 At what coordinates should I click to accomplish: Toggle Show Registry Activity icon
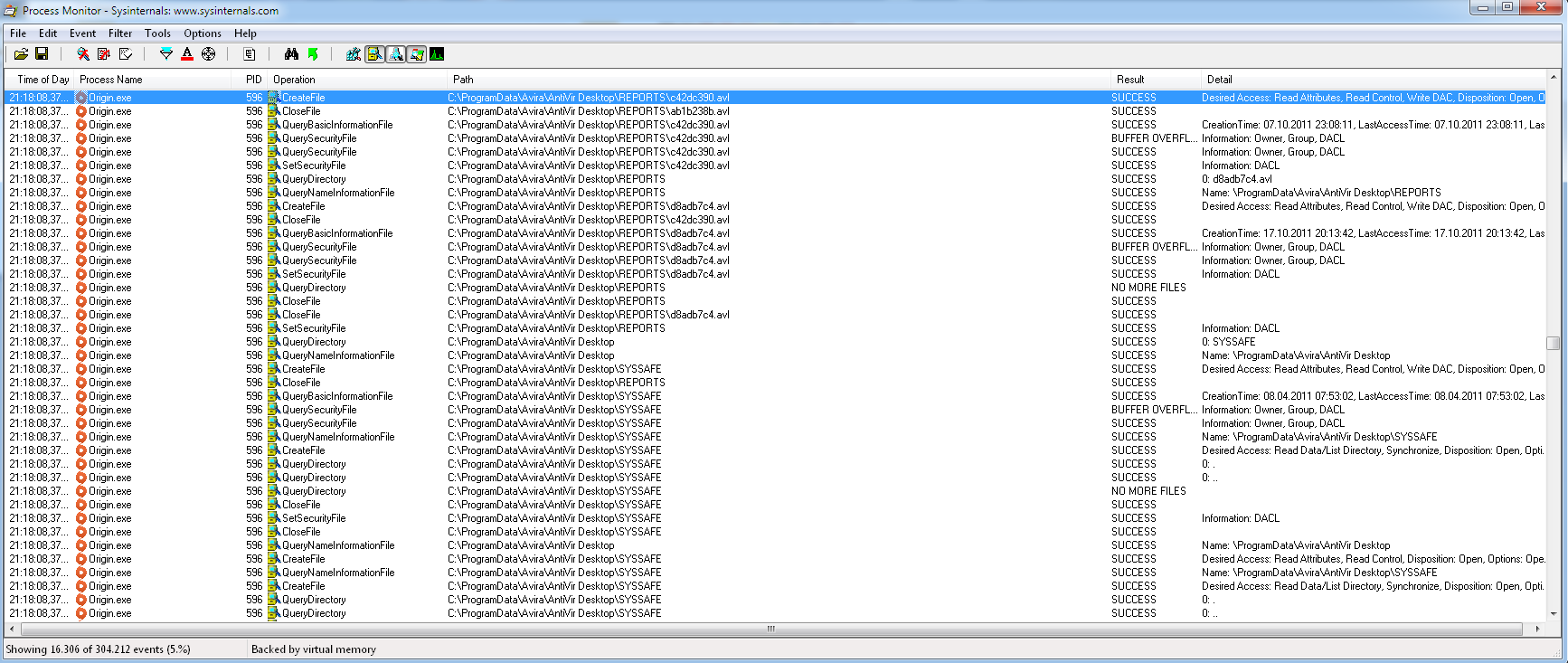354,54
